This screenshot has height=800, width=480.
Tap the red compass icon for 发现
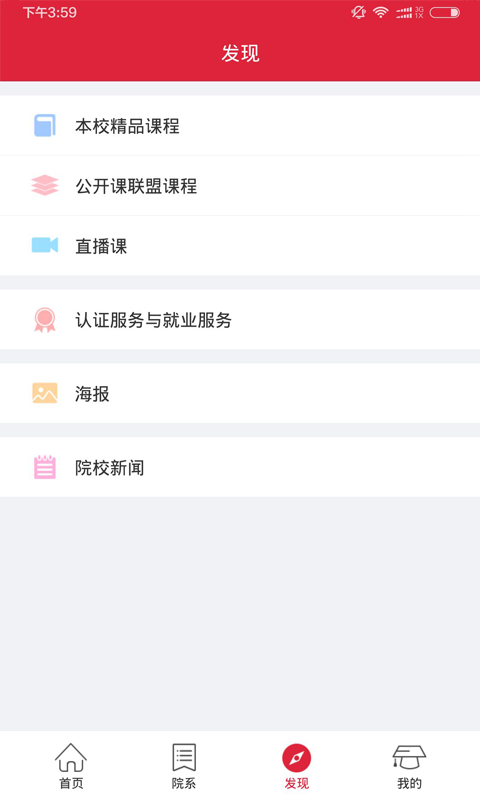tap(296, 758)
